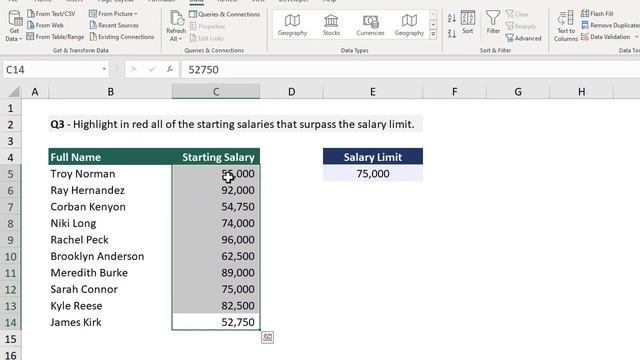
Task: Select the Kyle Reese cell
Action: (x=110, y=306)
